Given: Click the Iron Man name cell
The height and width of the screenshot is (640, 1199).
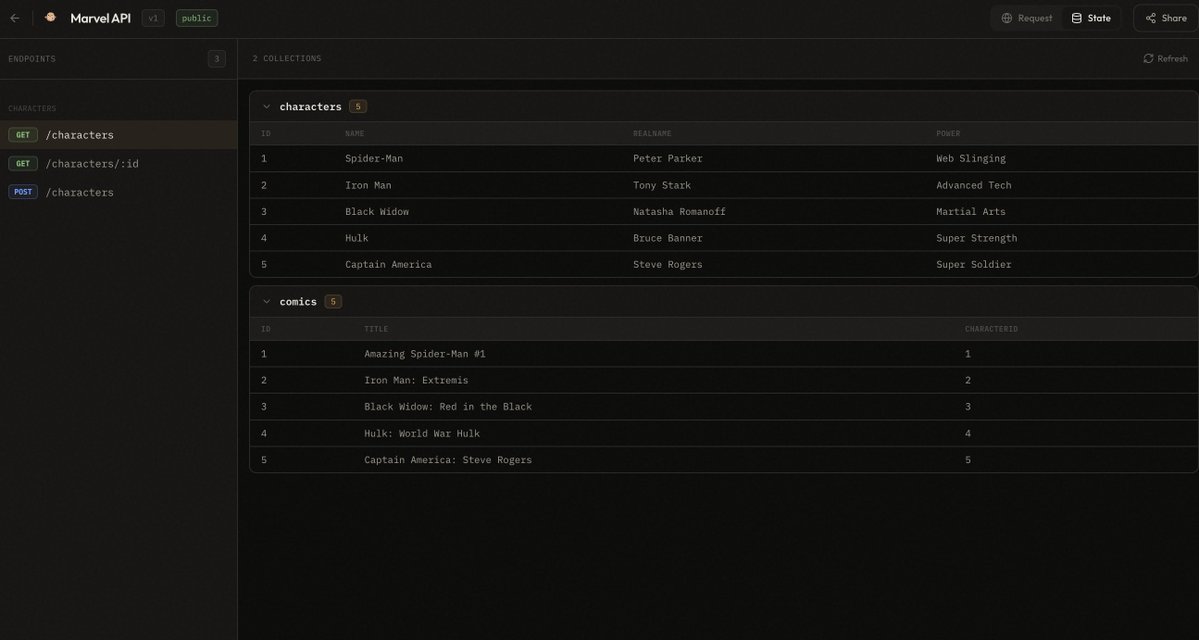Looking at the screenshot, I should click(x=368, y=185).
